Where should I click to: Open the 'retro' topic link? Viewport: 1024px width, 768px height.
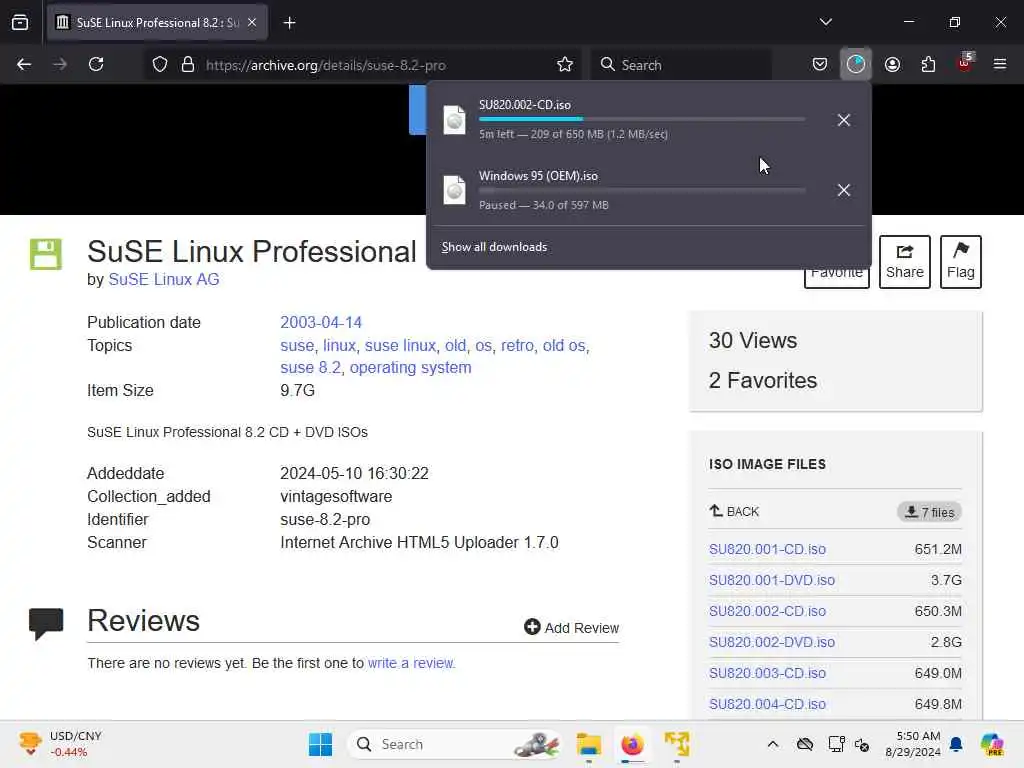click(517, 345)
